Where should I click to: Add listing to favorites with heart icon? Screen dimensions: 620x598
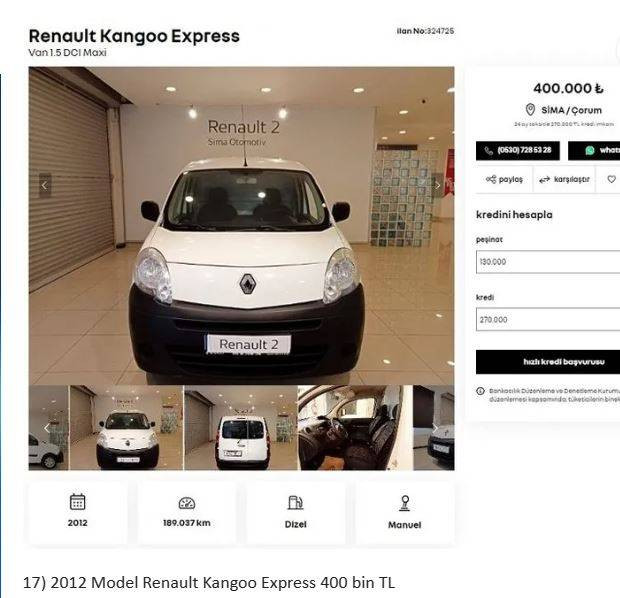pos(611,180)
